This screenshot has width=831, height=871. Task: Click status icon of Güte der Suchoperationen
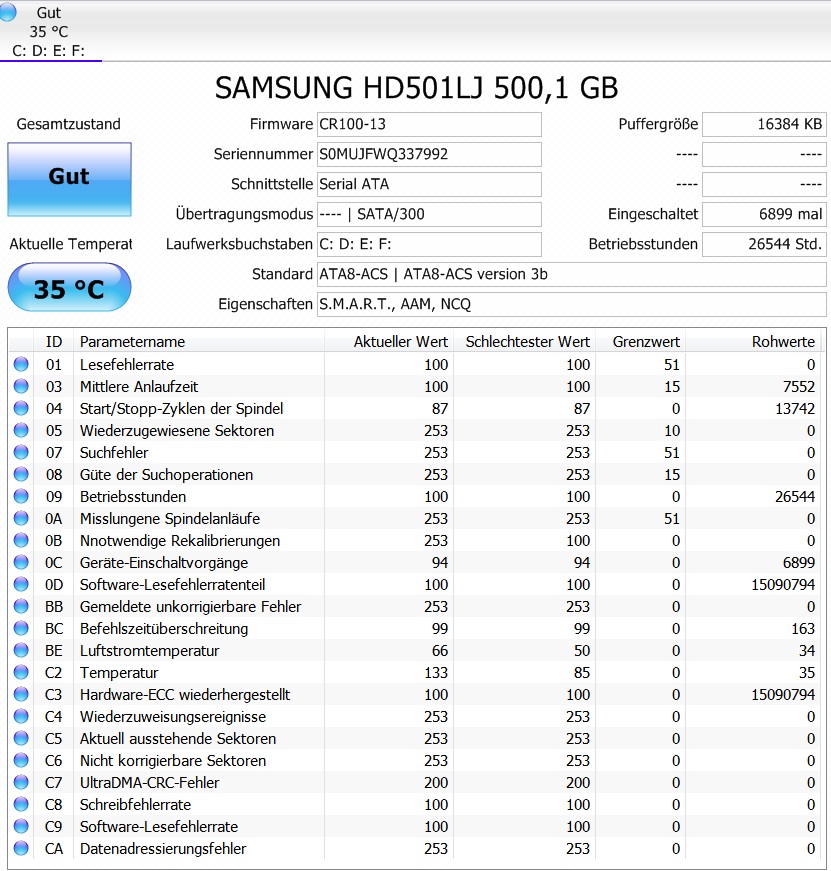(21, 474)
